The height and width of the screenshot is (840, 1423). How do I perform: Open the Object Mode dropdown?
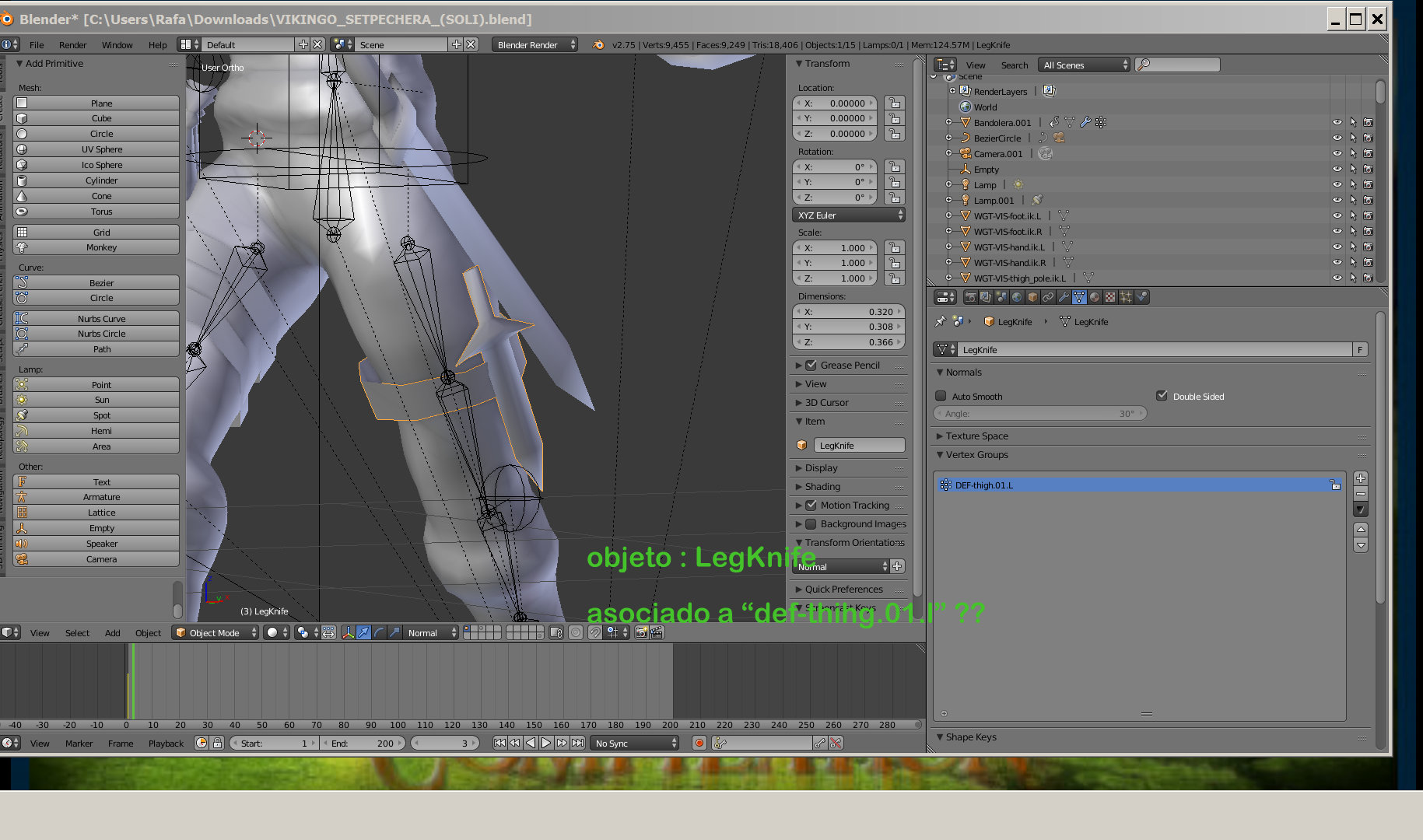coord(216,633)
